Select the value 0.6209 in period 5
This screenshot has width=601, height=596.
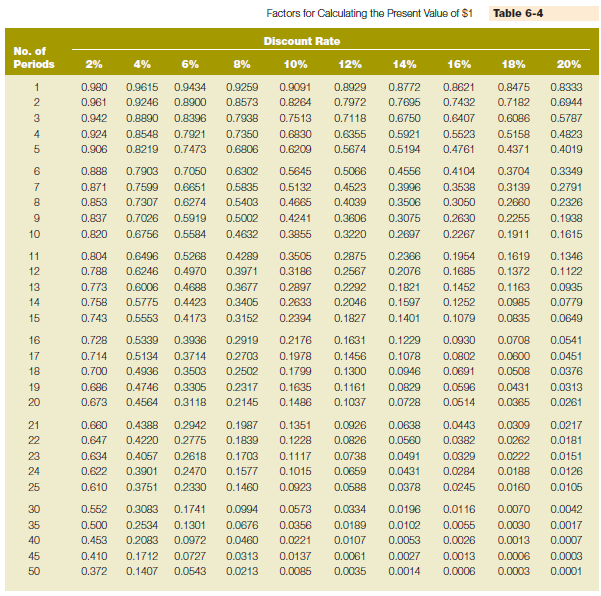295,149
